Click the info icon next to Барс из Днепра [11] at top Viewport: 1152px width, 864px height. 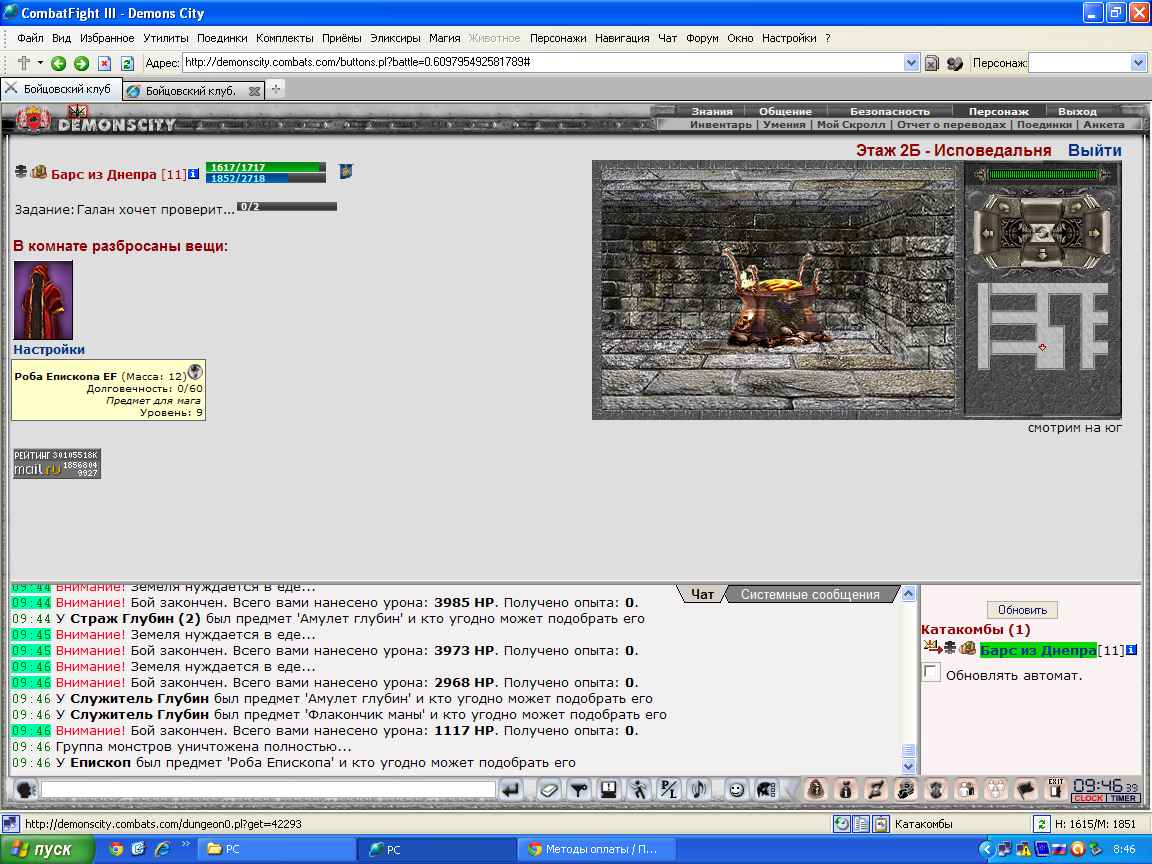193,174
